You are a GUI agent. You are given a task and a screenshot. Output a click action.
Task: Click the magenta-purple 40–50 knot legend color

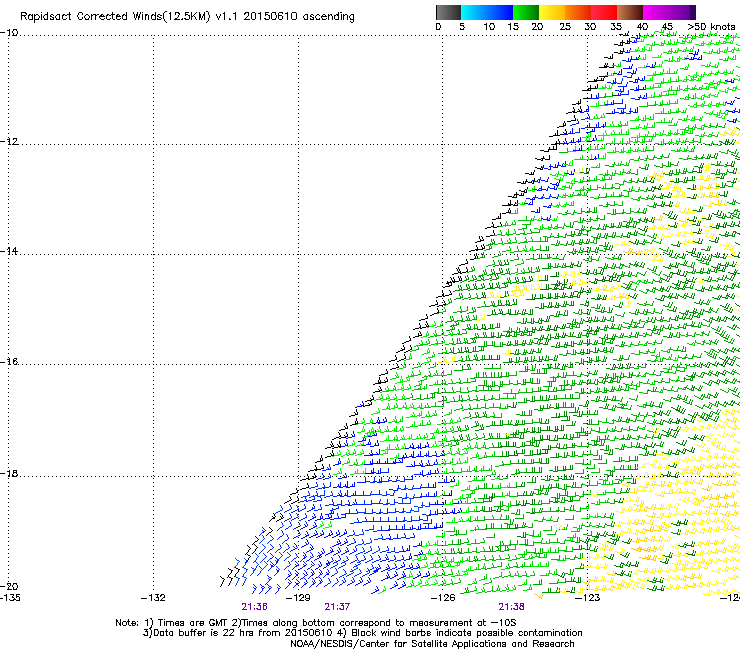point(669,12)
